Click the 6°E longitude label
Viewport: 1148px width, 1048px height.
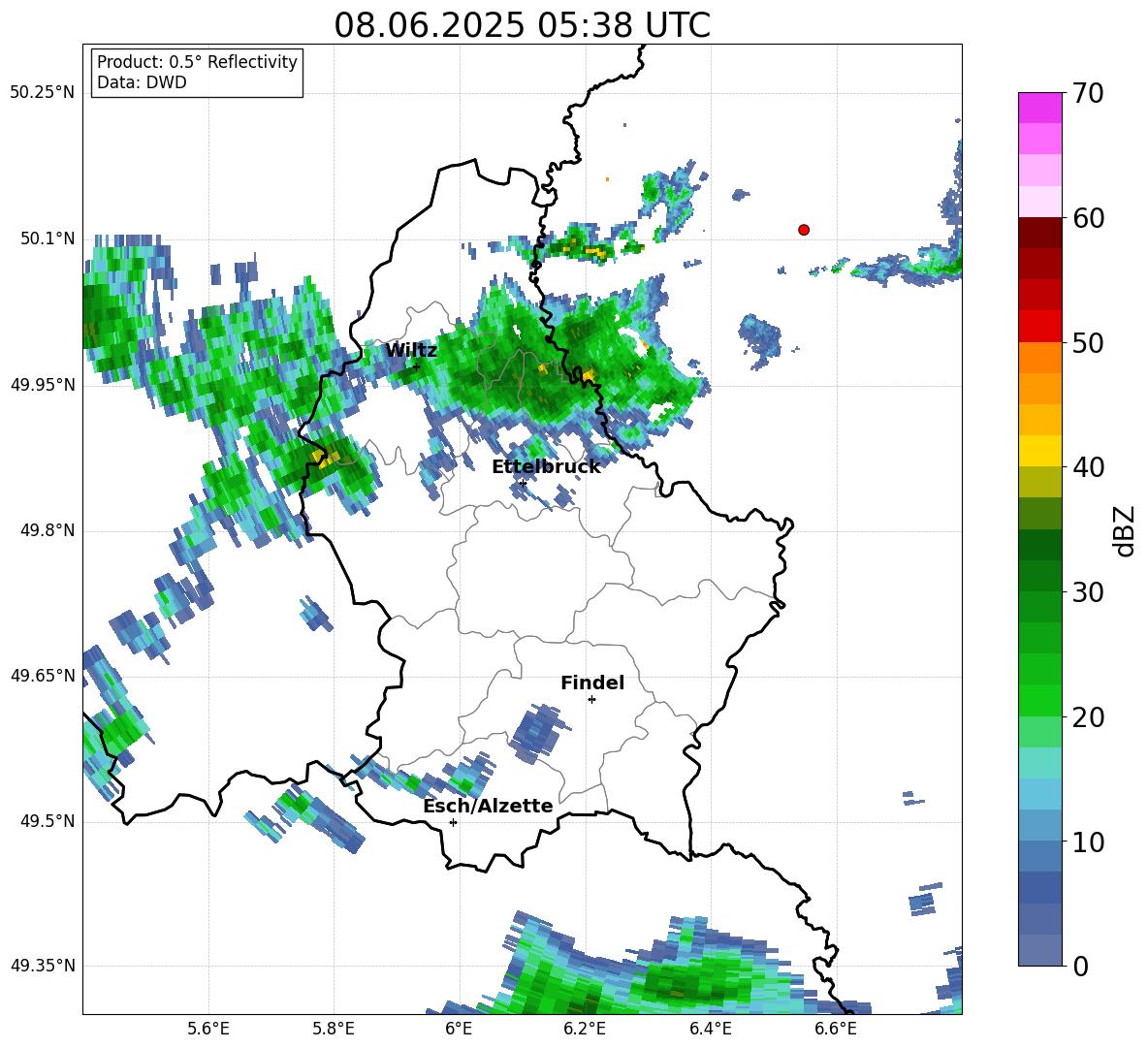coord(459,1029)
